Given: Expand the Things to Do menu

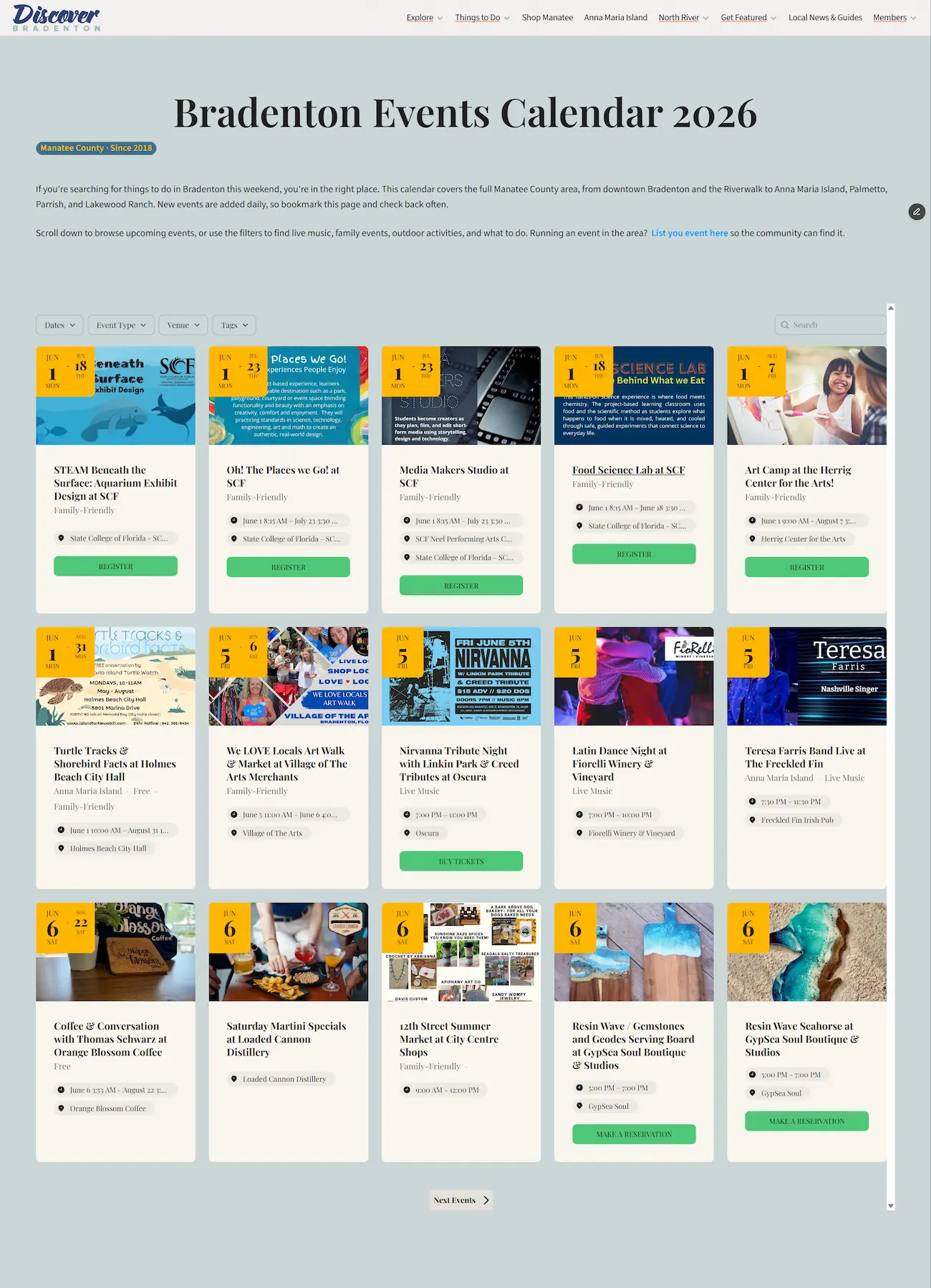Looking at the screenshot, I should [482, 18].
